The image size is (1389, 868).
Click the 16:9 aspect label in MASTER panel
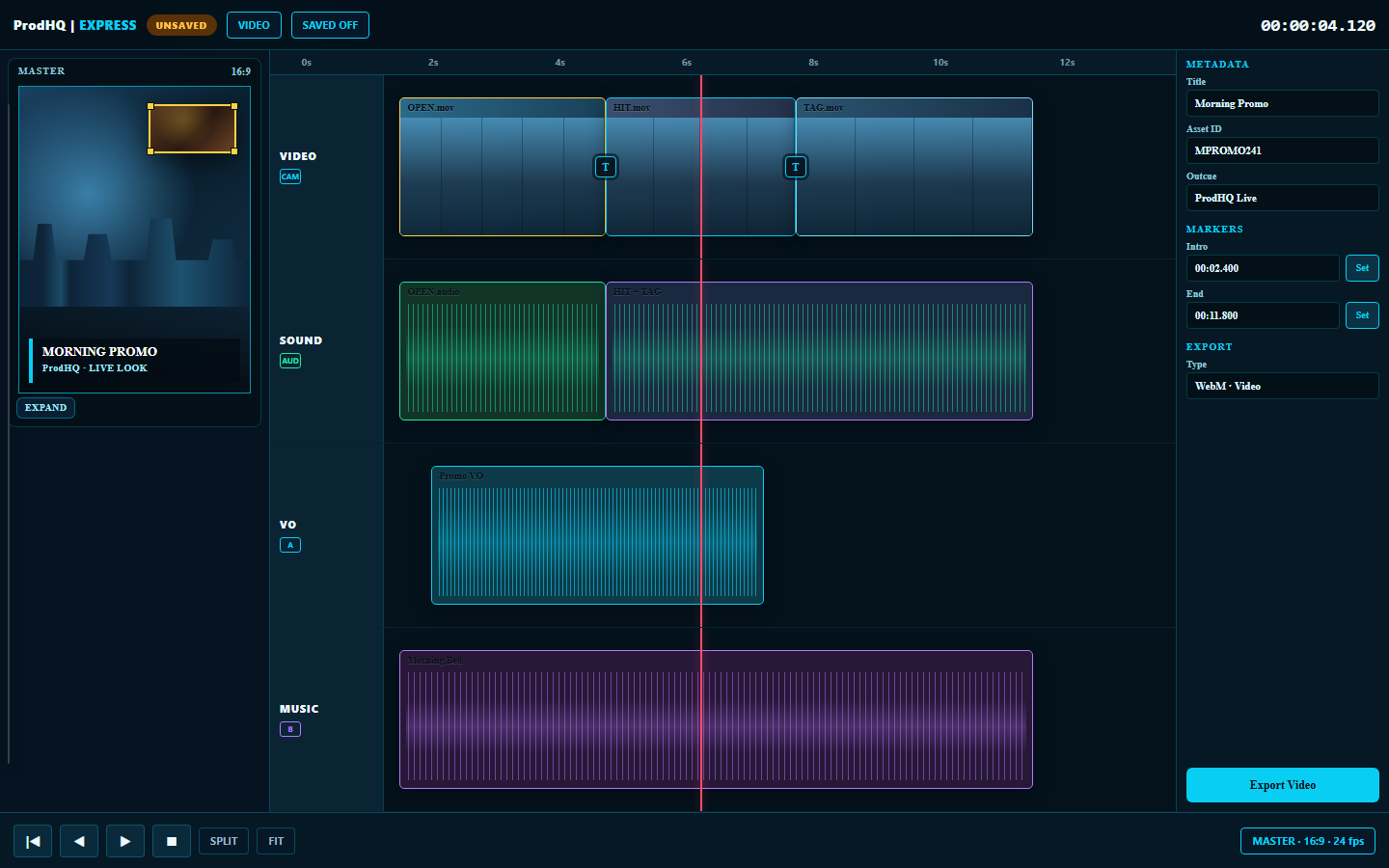240,71
